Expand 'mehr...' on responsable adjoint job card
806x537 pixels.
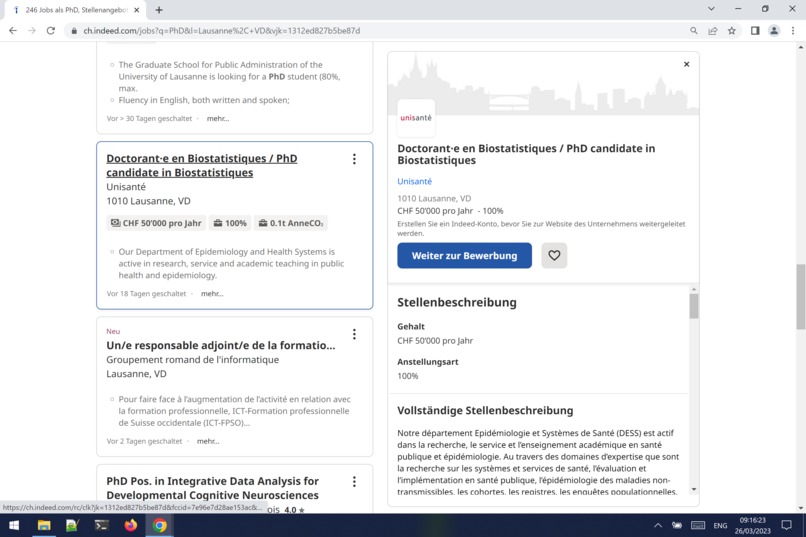click(208, 441)
